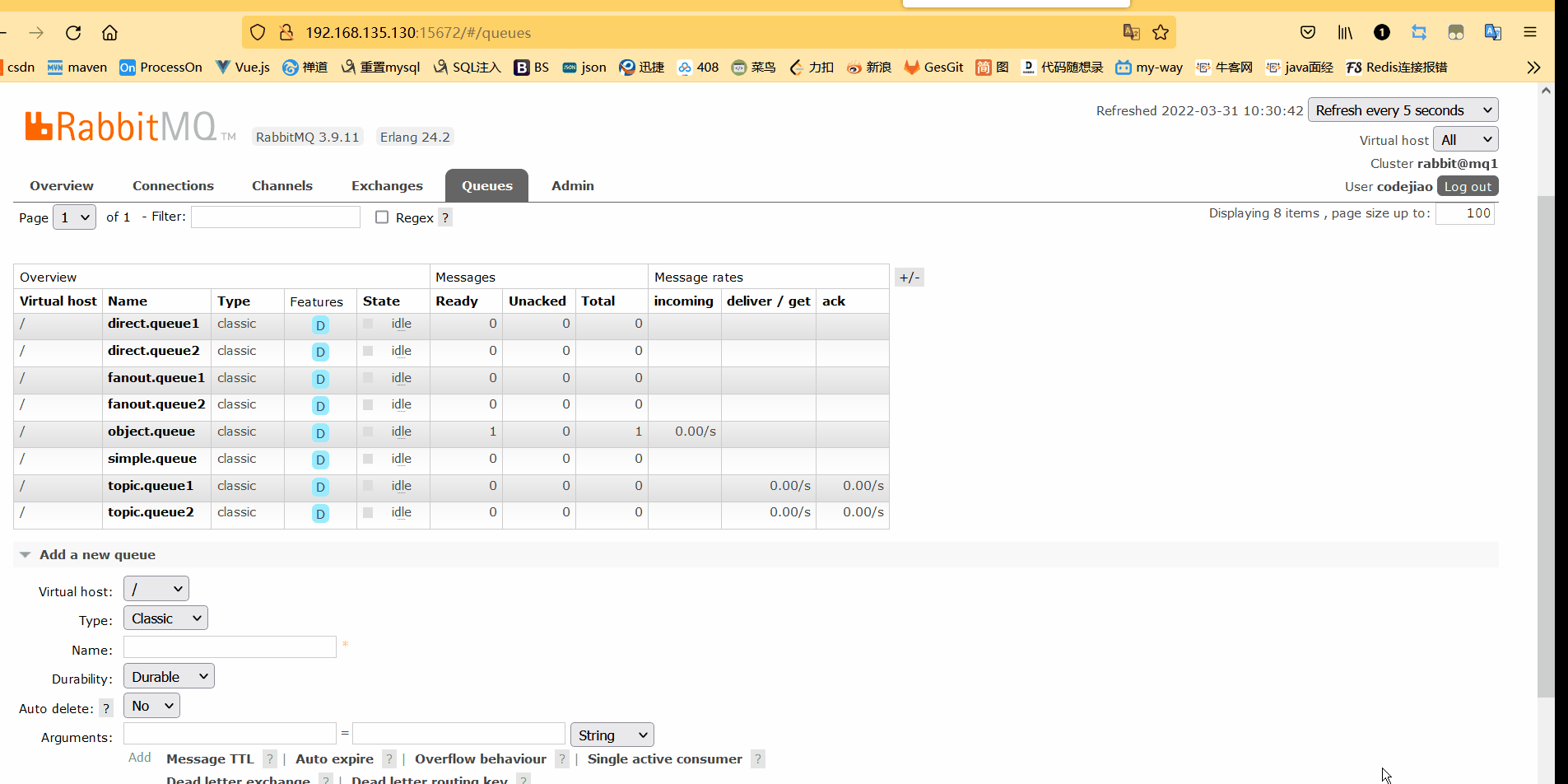Open the maven bookmark
Image resolution: width=1568 pixels, height=784 pixels.
77,68
